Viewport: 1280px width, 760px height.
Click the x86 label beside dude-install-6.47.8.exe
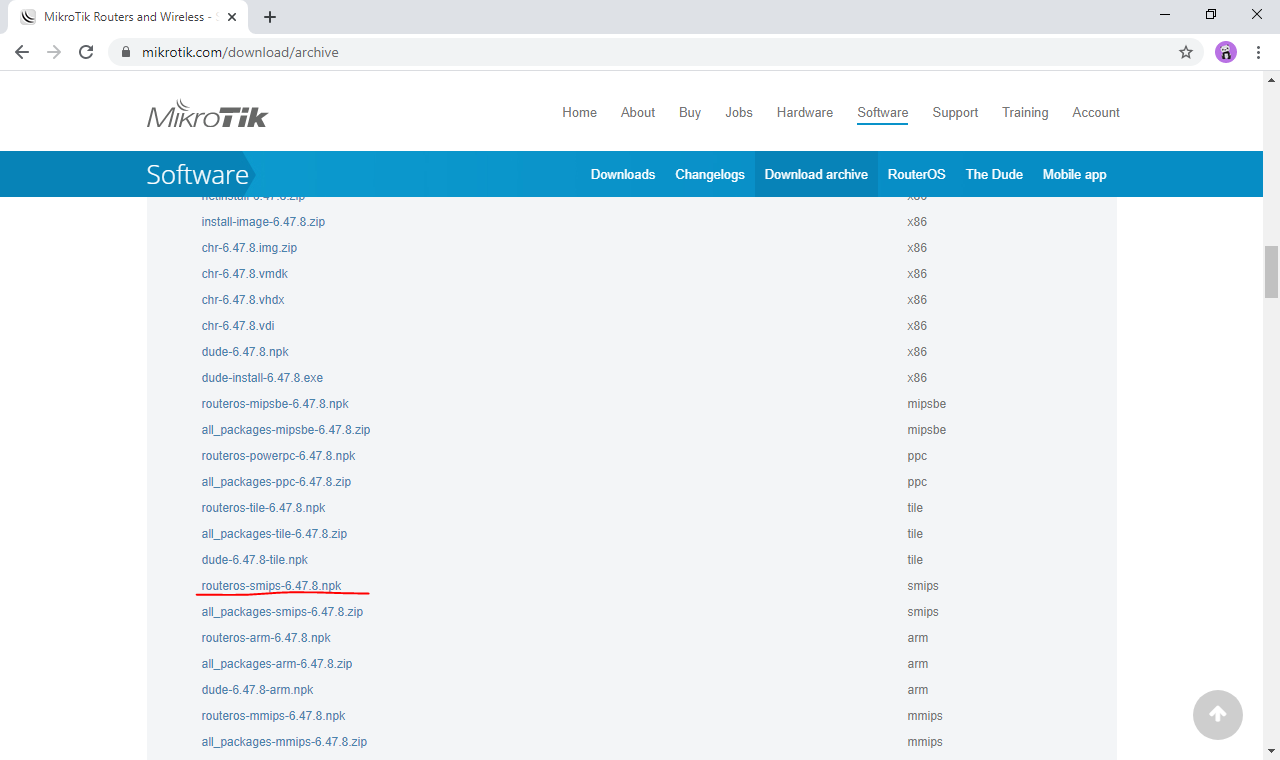(917, 378)
